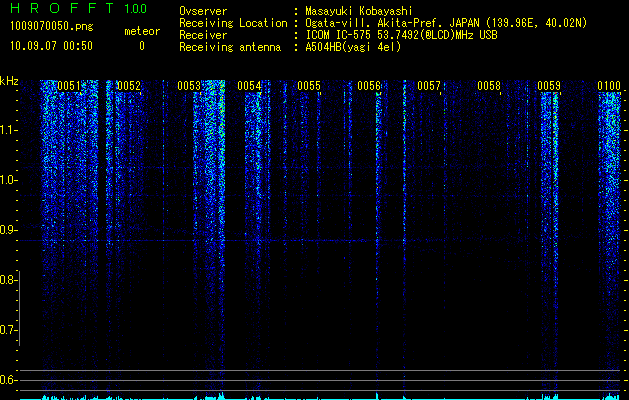The height and width of the screenshot is (400, 629).
Task: Click the 0057 time marker
Action: point(429,86)
